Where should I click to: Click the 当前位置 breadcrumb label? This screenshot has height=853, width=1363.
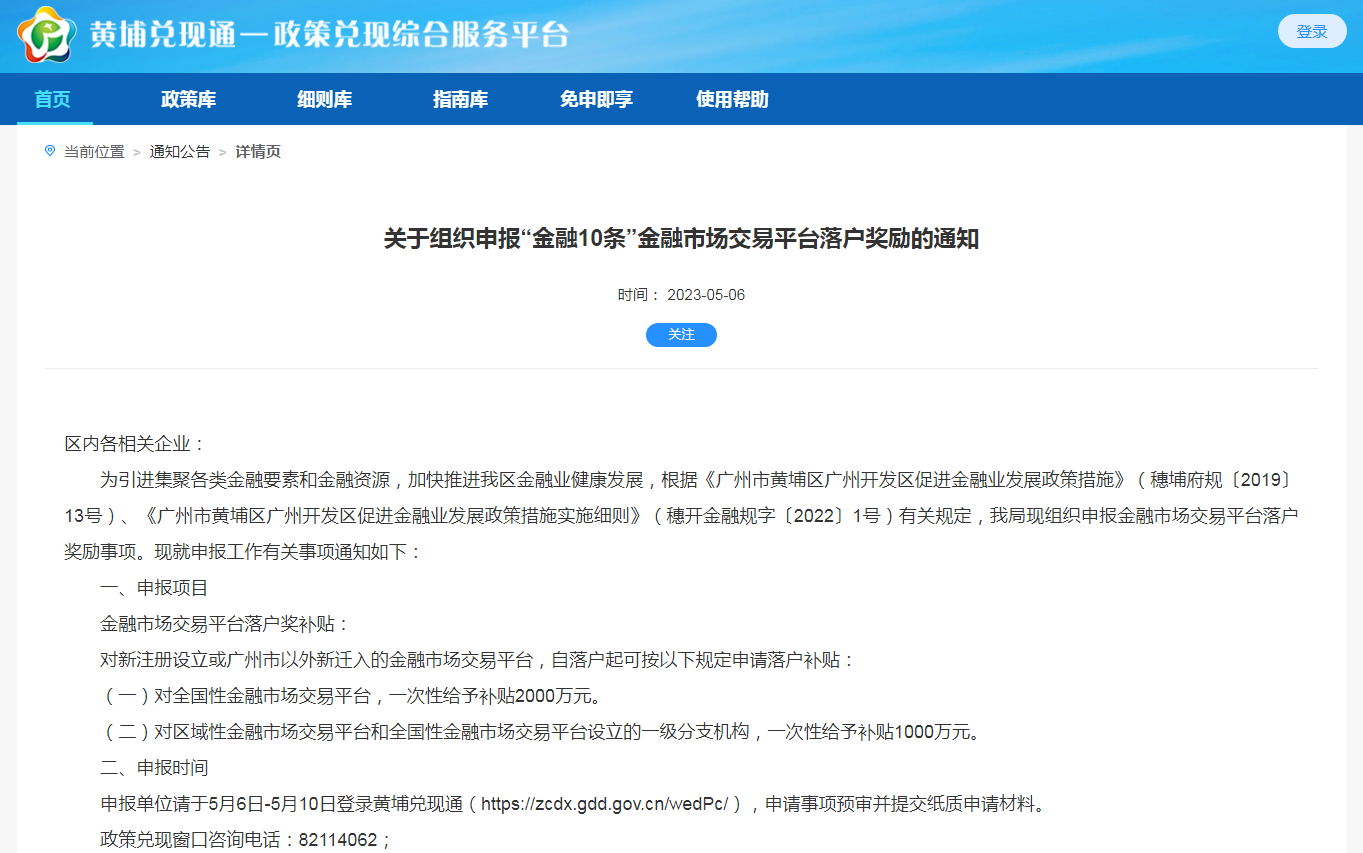tap(94, 152)
